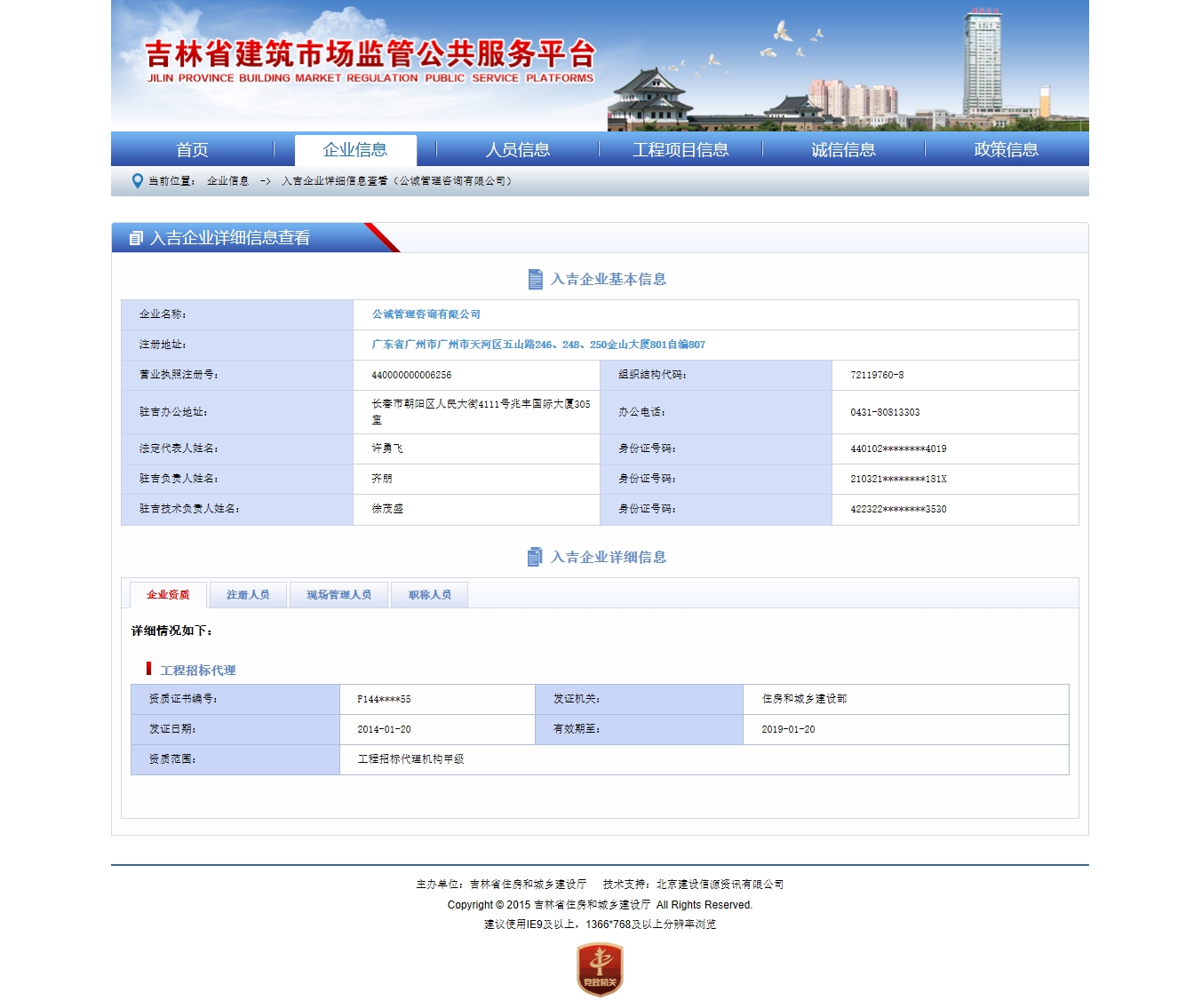Click qualification scope 工程招标代理机构甲级
The image size is (1202, 1008).
(410, 759)
